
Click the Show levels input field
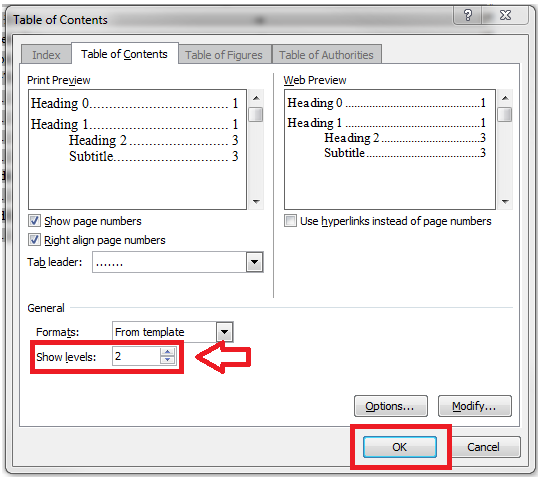tap(136, 356)
